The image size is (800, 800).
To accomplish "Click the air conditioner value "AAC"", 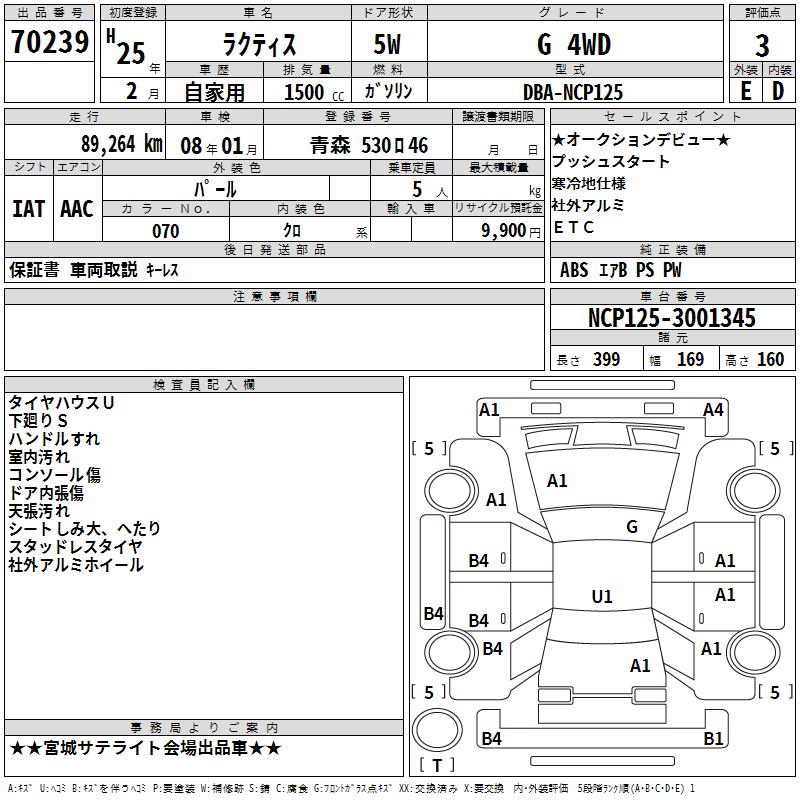I will 77,209.
